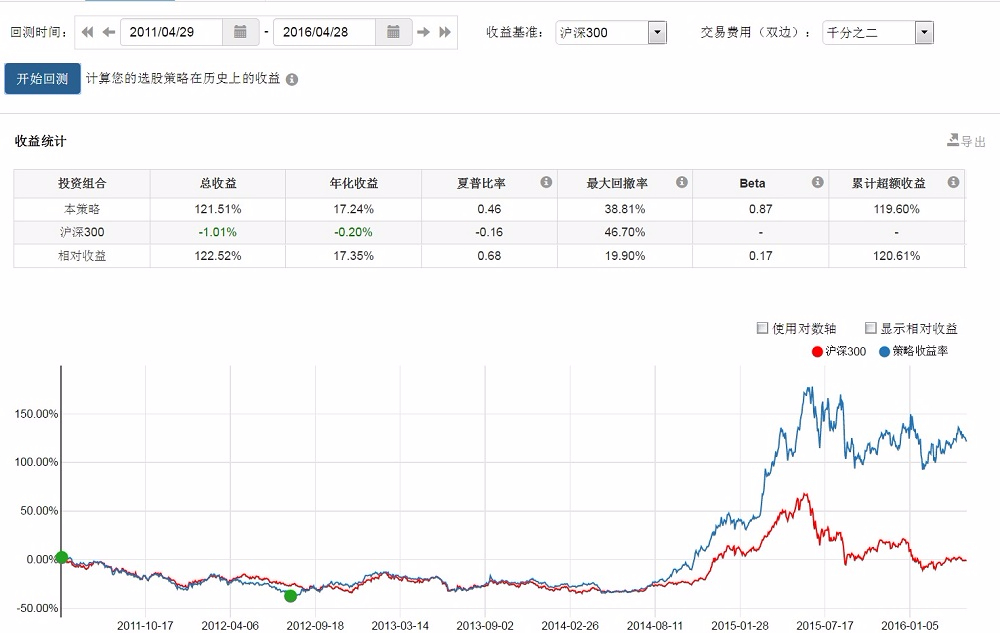Viewport: 1000px width, 633px height.
Task: Open the 收益基准 benchmark dropdown
Action: (657, 33)
